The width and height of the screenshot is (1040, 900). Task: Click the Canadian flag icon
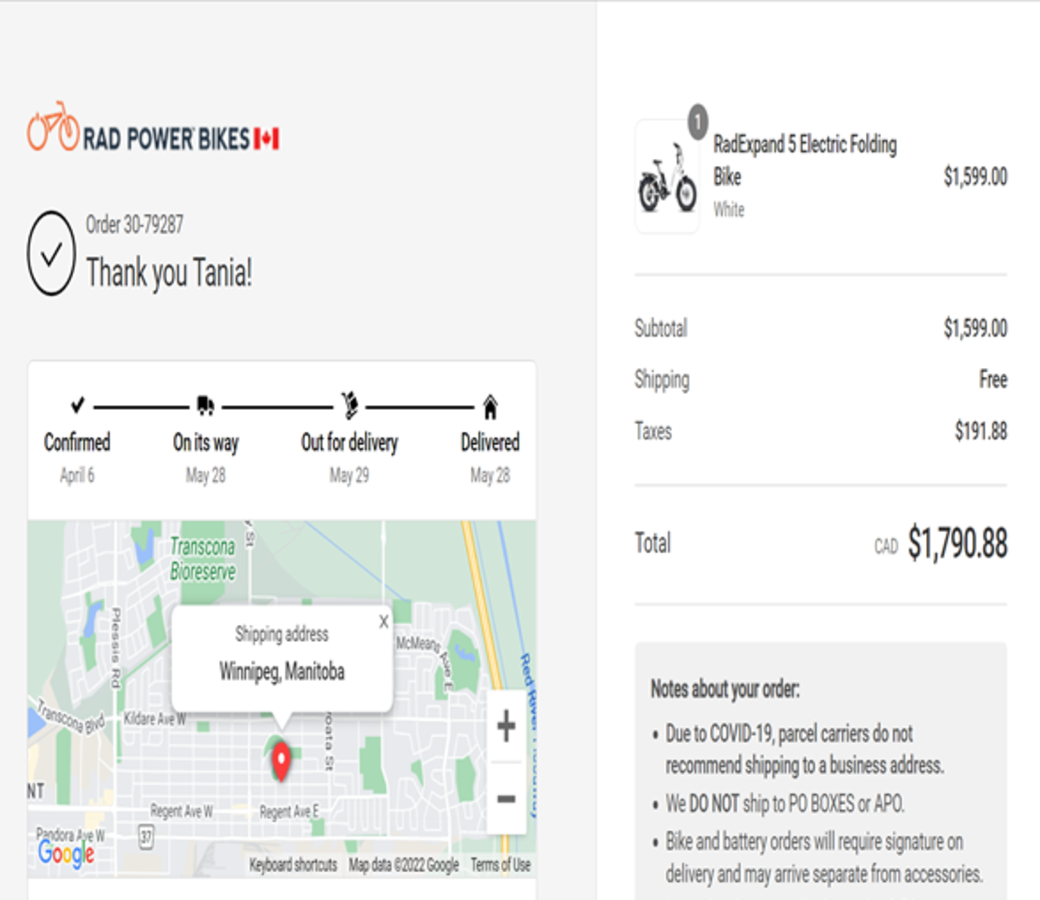point(266,139)
